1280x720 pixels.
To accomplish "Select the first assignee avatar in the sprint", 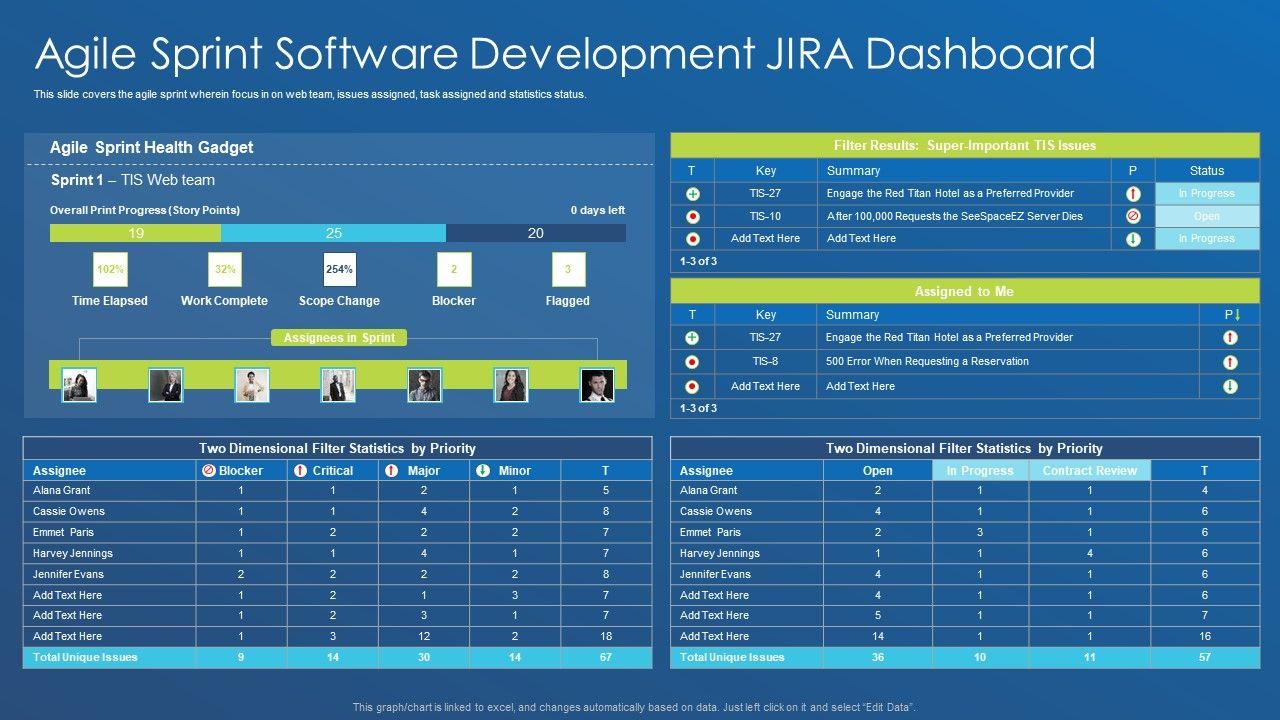I will [x=79, y=385].
